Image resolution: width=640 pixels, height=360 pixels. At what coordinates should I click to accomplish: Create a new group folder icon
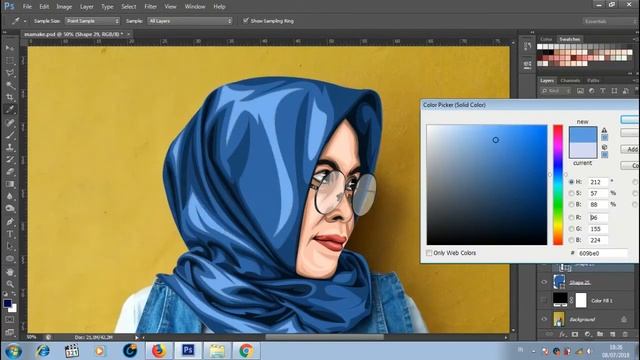click(600, 334)
